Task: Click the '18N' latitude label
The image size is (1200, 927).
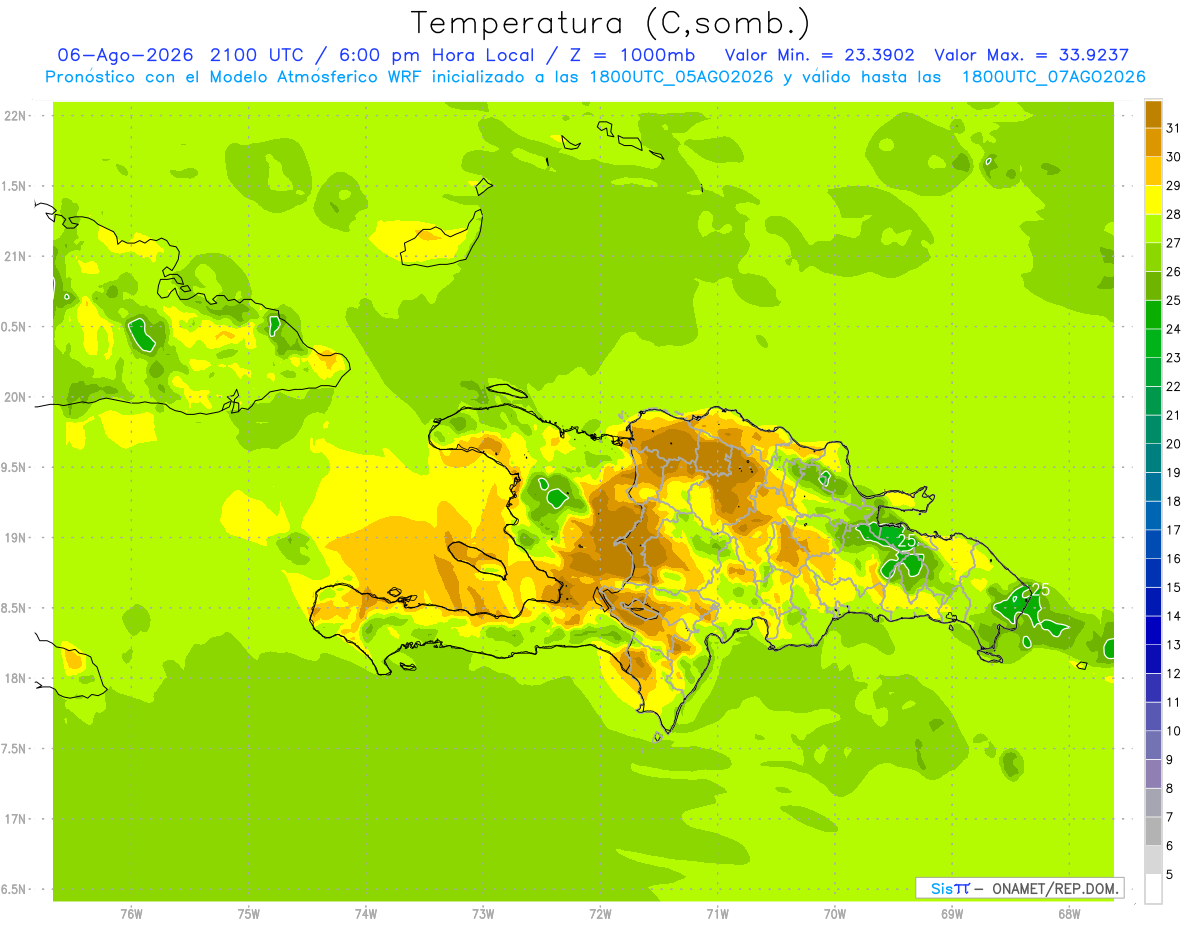Action: (x=14, y=678)
